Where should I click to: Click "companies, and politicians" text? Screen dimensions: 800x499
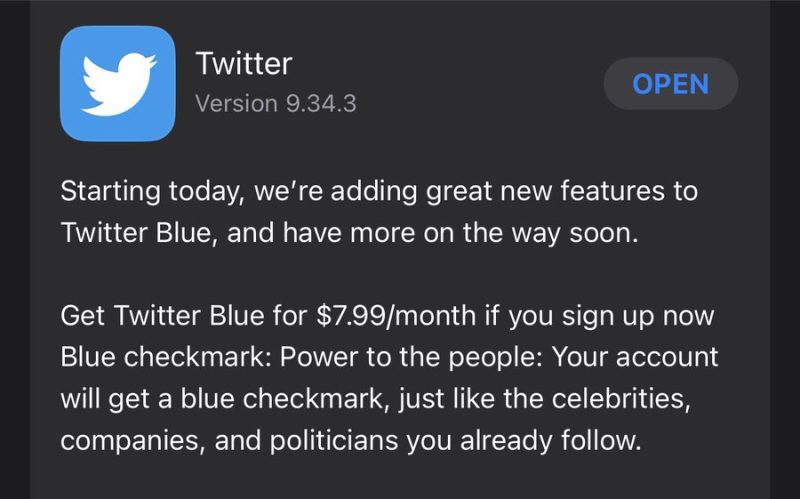(229, 441)
